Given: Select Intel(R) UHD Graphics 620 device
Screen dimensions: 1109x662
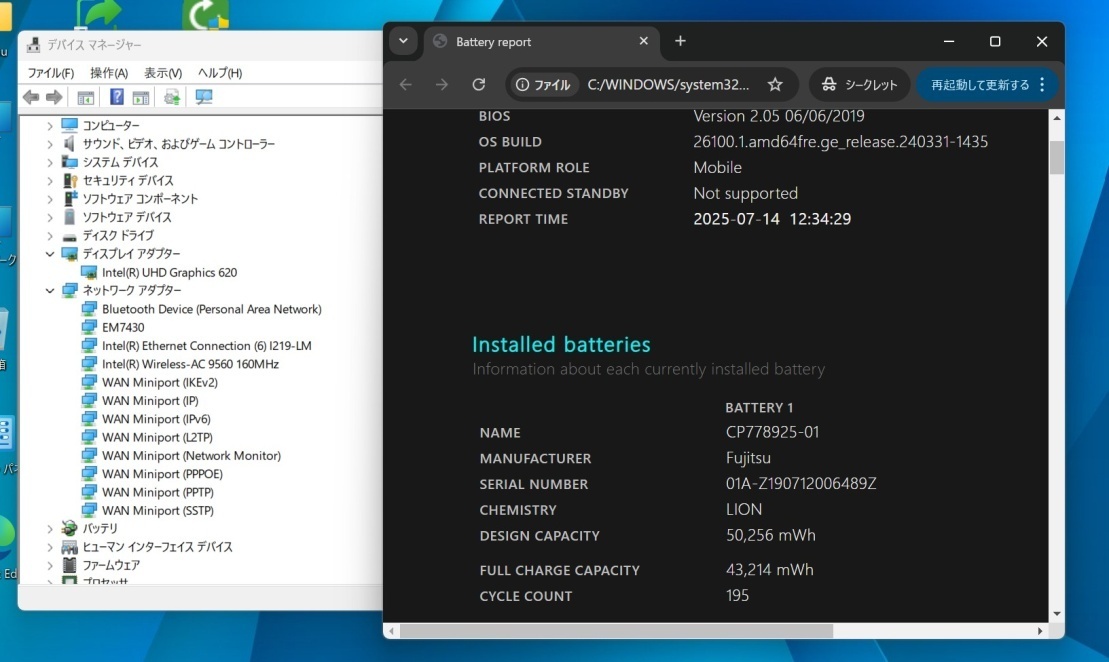Looking at the screenshot, I should pos(169,272).
